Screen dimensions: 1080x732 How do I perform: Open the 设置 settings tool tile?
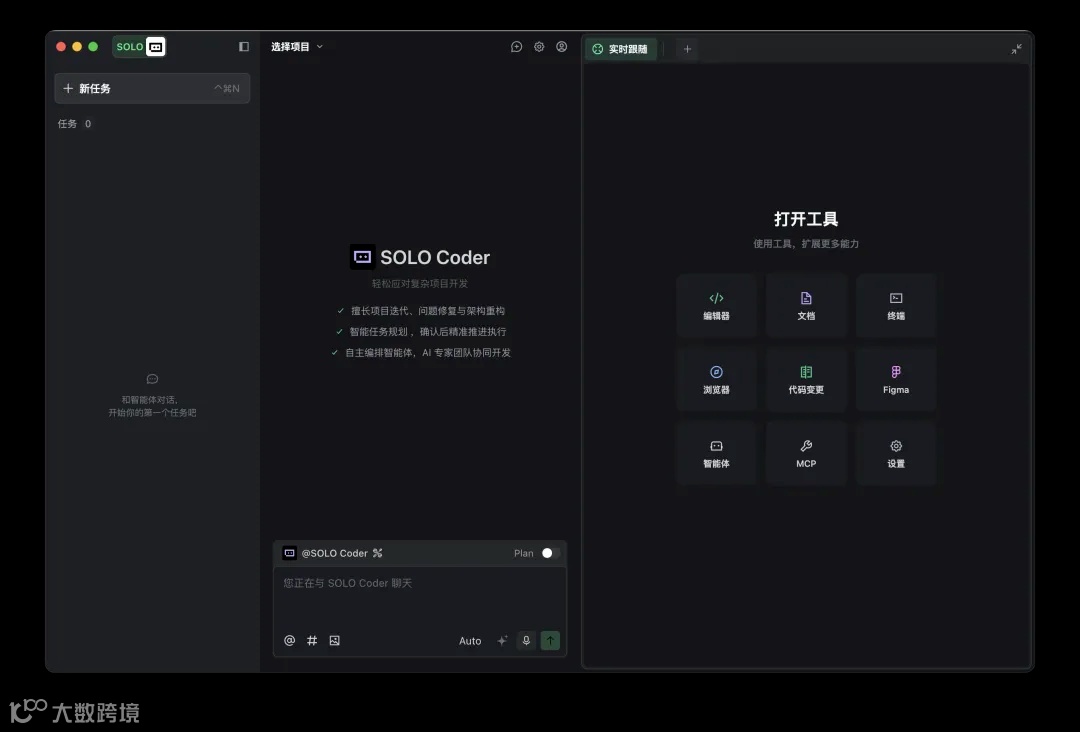pos(896,454)
